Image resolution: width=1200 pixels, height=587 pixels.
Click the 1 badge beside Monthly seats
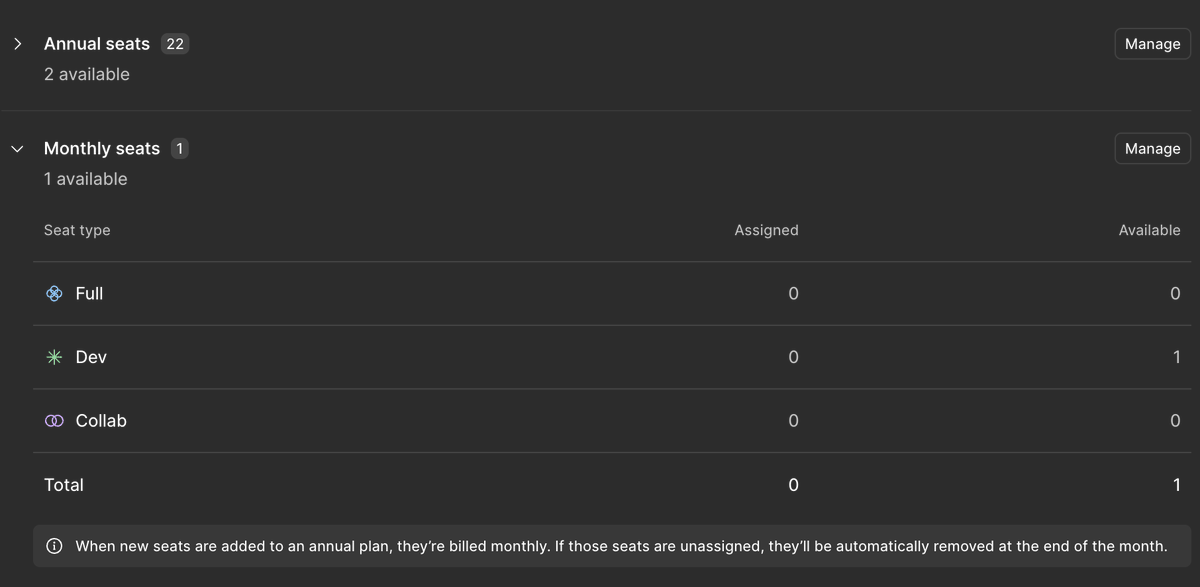(179, 148)
